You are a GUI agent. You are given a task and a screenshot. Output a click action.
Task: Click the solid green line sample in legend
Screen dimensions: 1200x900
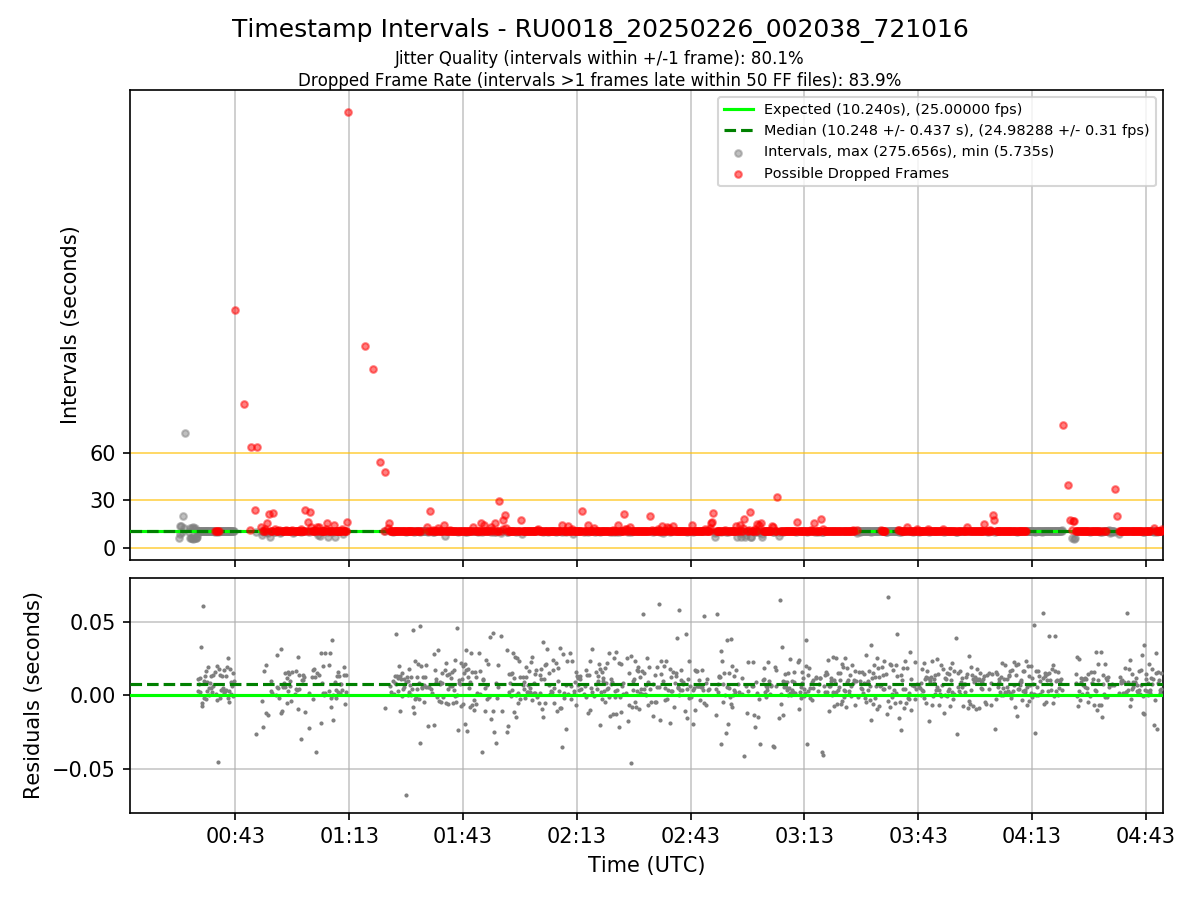tap(738, 109)
